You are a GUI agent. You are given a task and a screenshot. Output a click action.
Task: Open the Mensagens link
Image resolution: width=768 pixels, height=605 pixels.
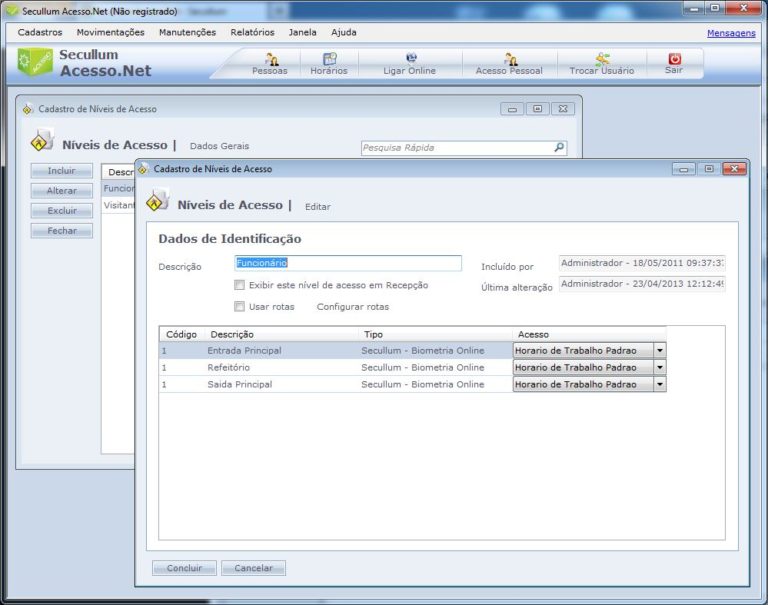[731, 33]
